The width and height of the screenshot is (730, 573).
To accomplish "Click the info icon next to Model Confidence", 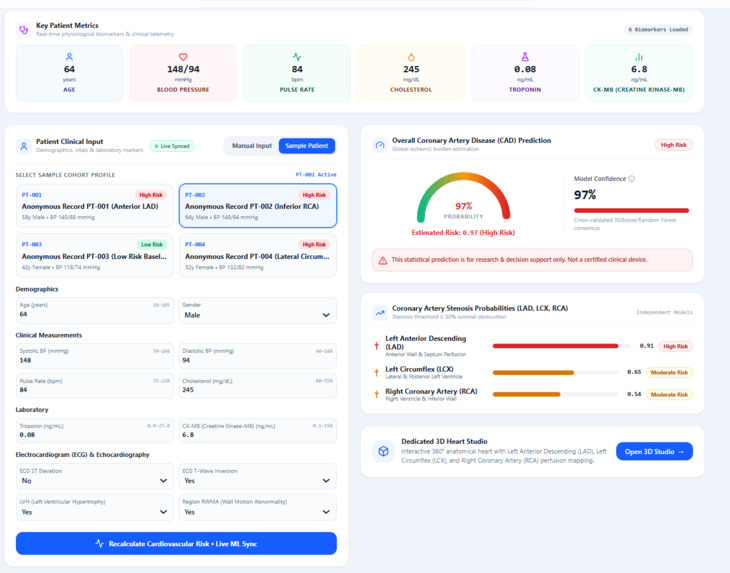I will [632, 179].
